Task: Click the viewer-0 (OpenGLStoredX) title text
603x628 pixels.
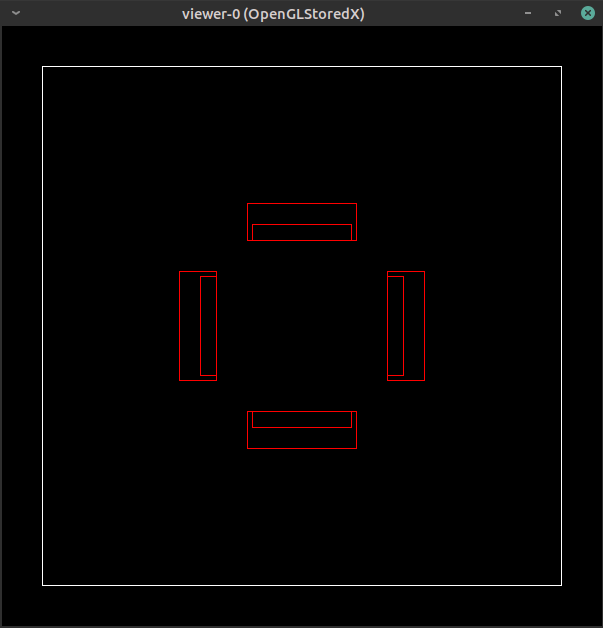Action: coord(273,14)
